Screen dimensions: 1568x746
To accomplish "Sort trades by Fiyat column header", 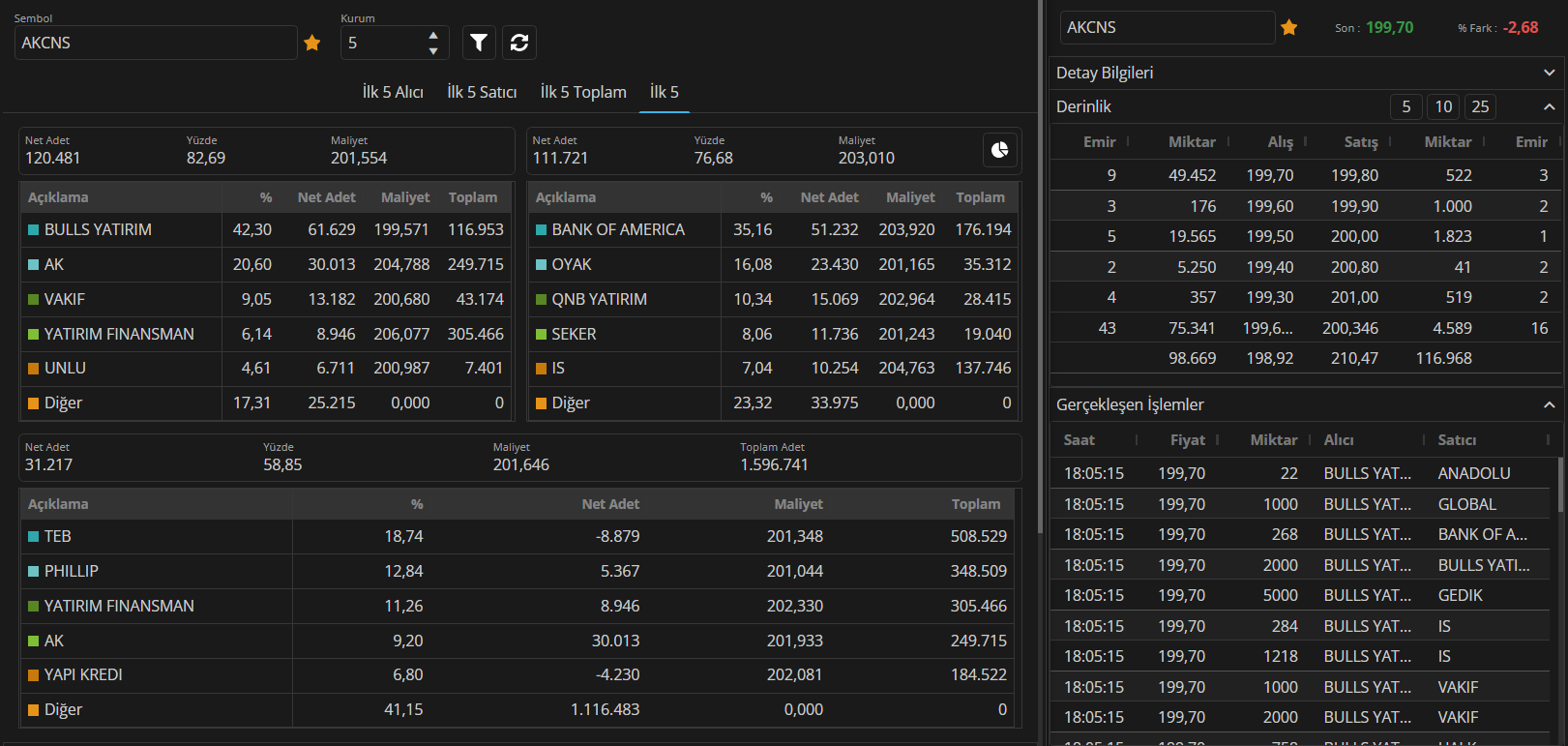I will click(x=1187, y=440).
